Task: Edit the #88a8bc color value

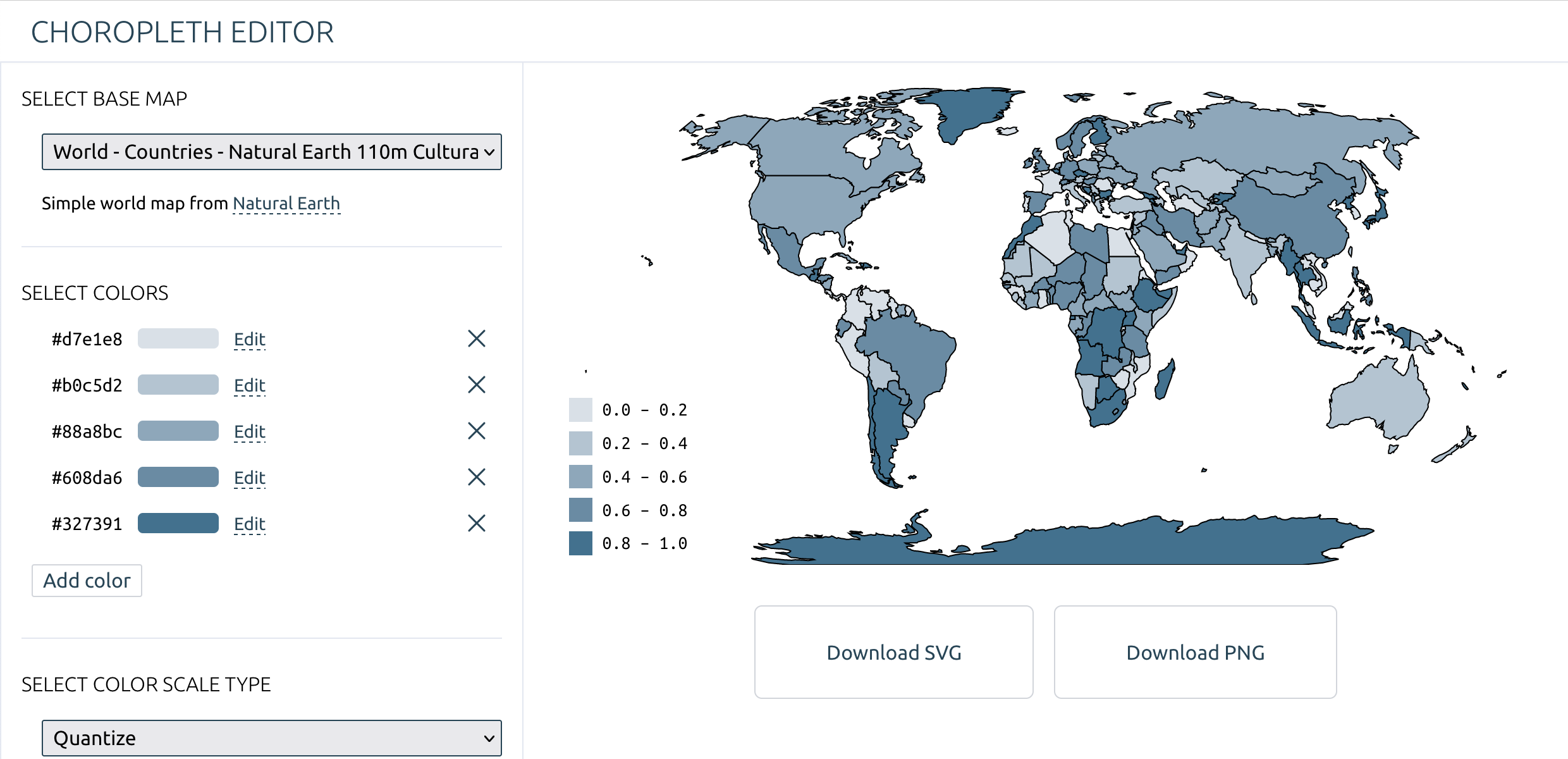Action: [249, 431]
